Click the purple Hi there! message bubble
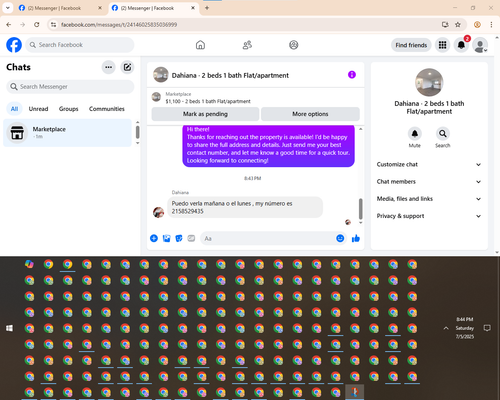The width and height of the screenshot is (500, 400). click(268, 146)
